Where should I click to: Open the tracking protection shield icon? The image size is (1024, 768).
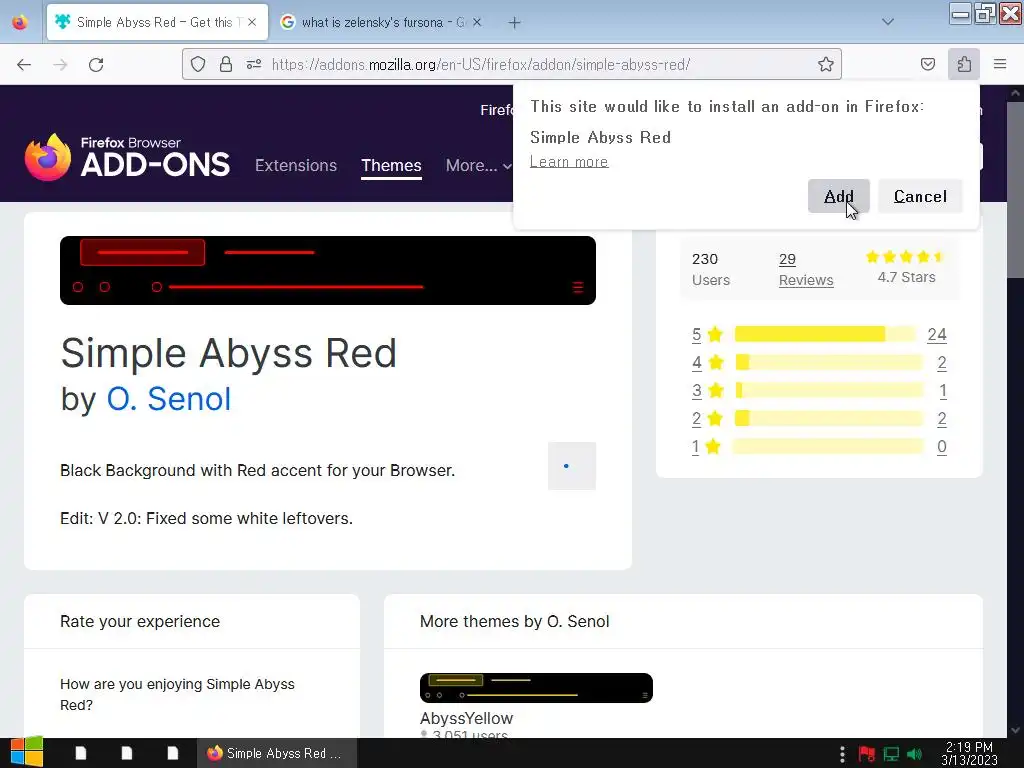click(198, 64)
